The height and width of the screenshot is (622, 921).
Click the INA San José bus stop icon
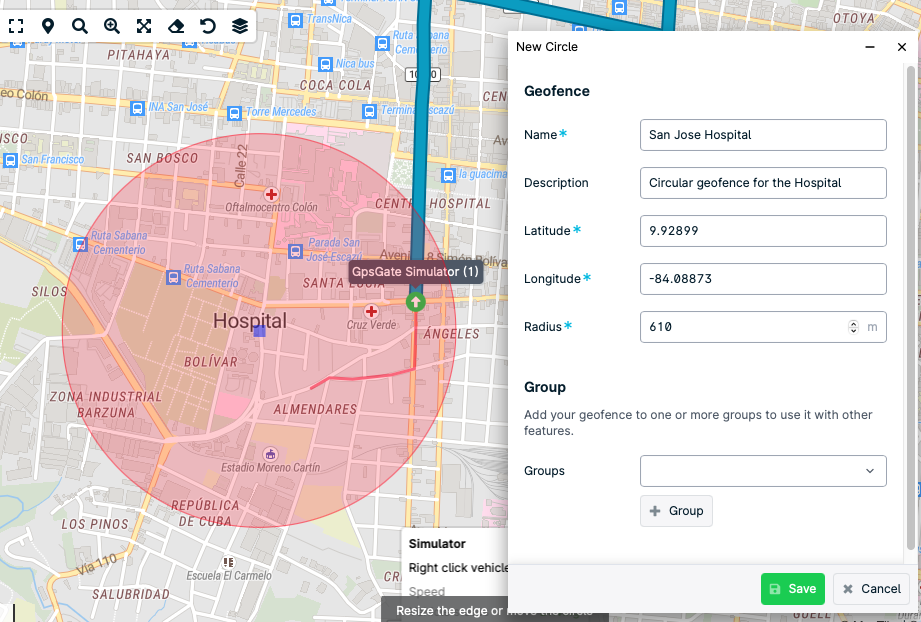click(137, 108)
